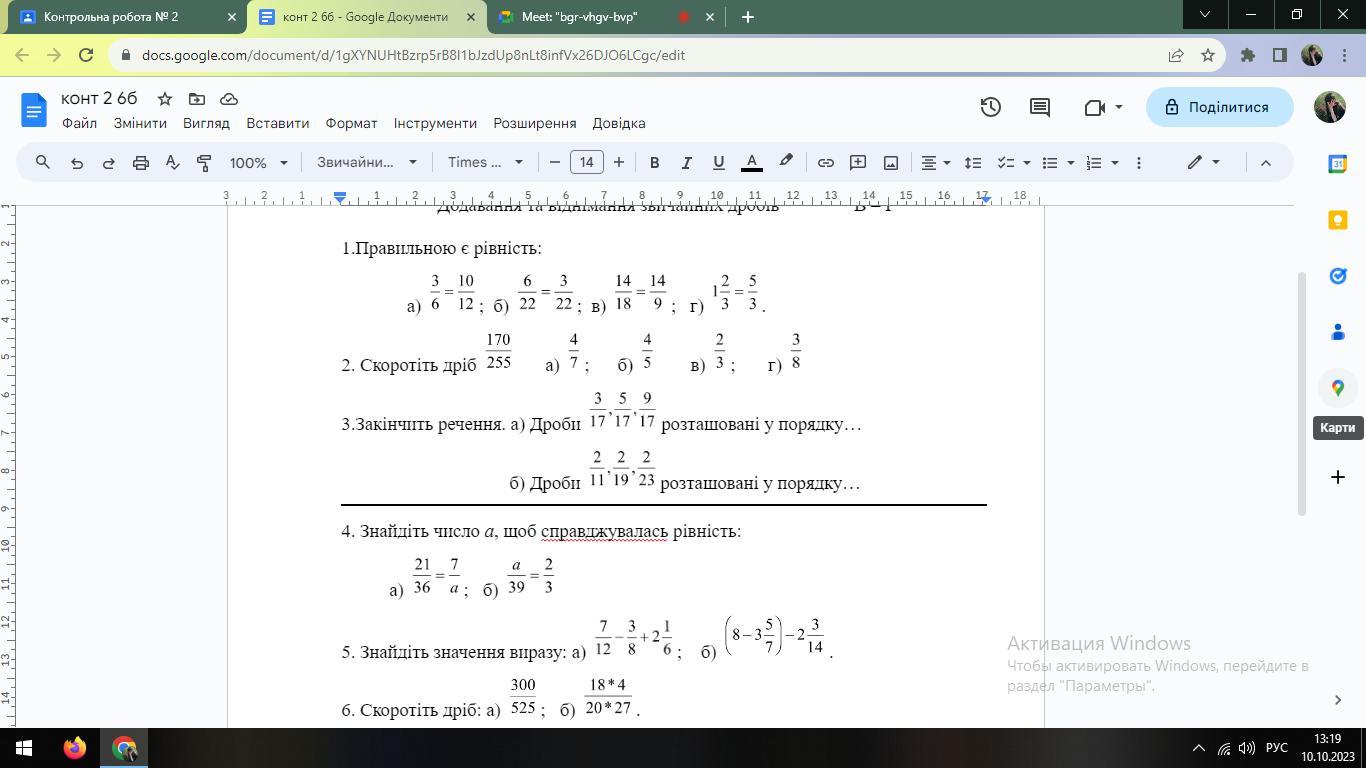Open the Вигляд menu
The height and width of the screenshot is (768, 1366).
(x=206, y=123)
